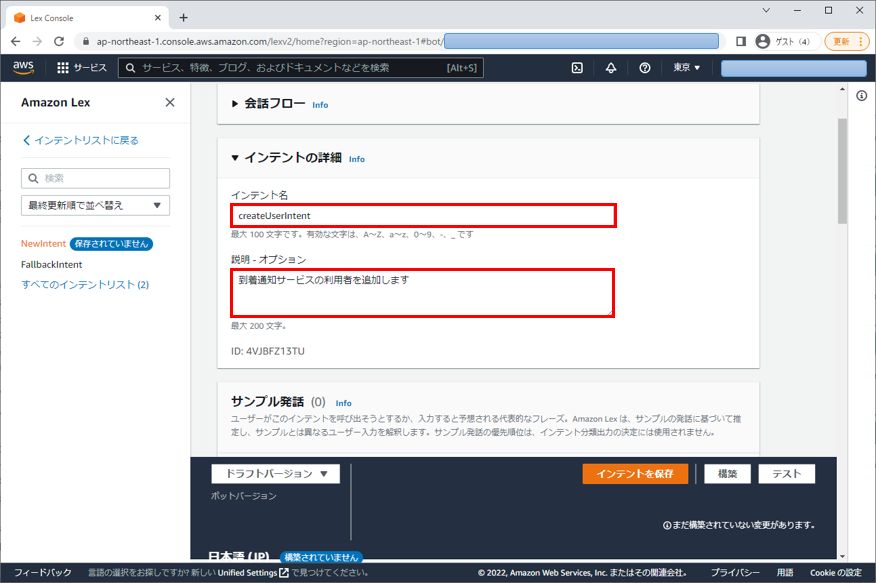The height and width of the screenshot is (583, 876).
Task: Click the テスト button
Action: (x=787, y=474)
